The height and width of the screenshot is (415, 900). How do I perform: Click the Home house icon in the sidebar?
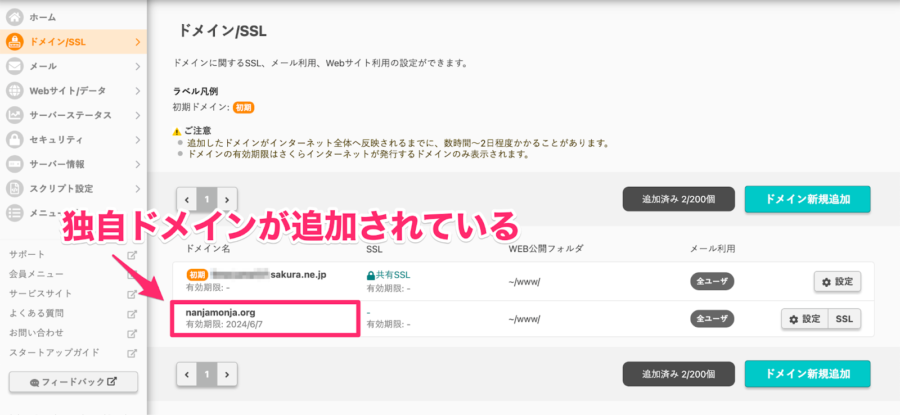click(14, 18)
